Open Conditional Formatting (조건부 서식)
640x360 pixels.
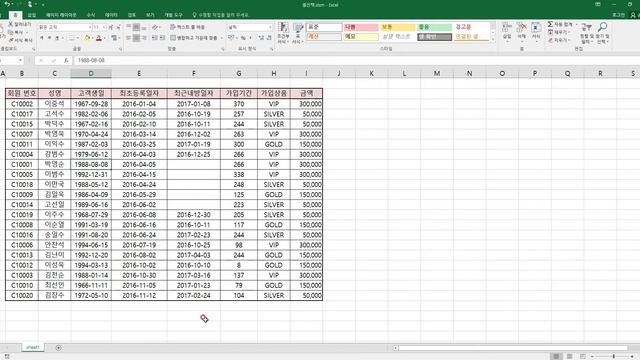283,33
